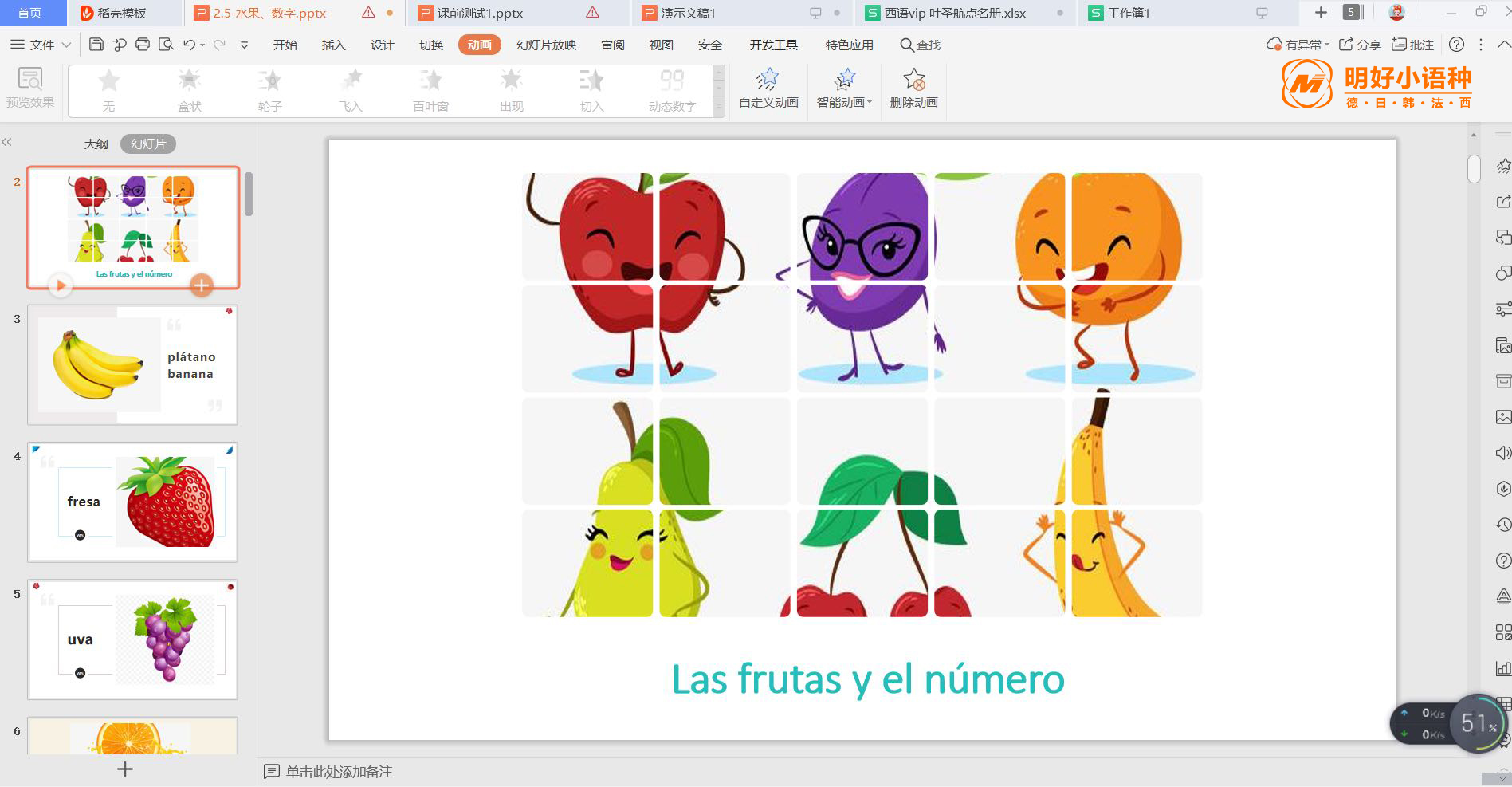The image size is (1512, 787).
Task: Expand the animation gallery with the bottom arrow
Action: (x=719, y=108)
